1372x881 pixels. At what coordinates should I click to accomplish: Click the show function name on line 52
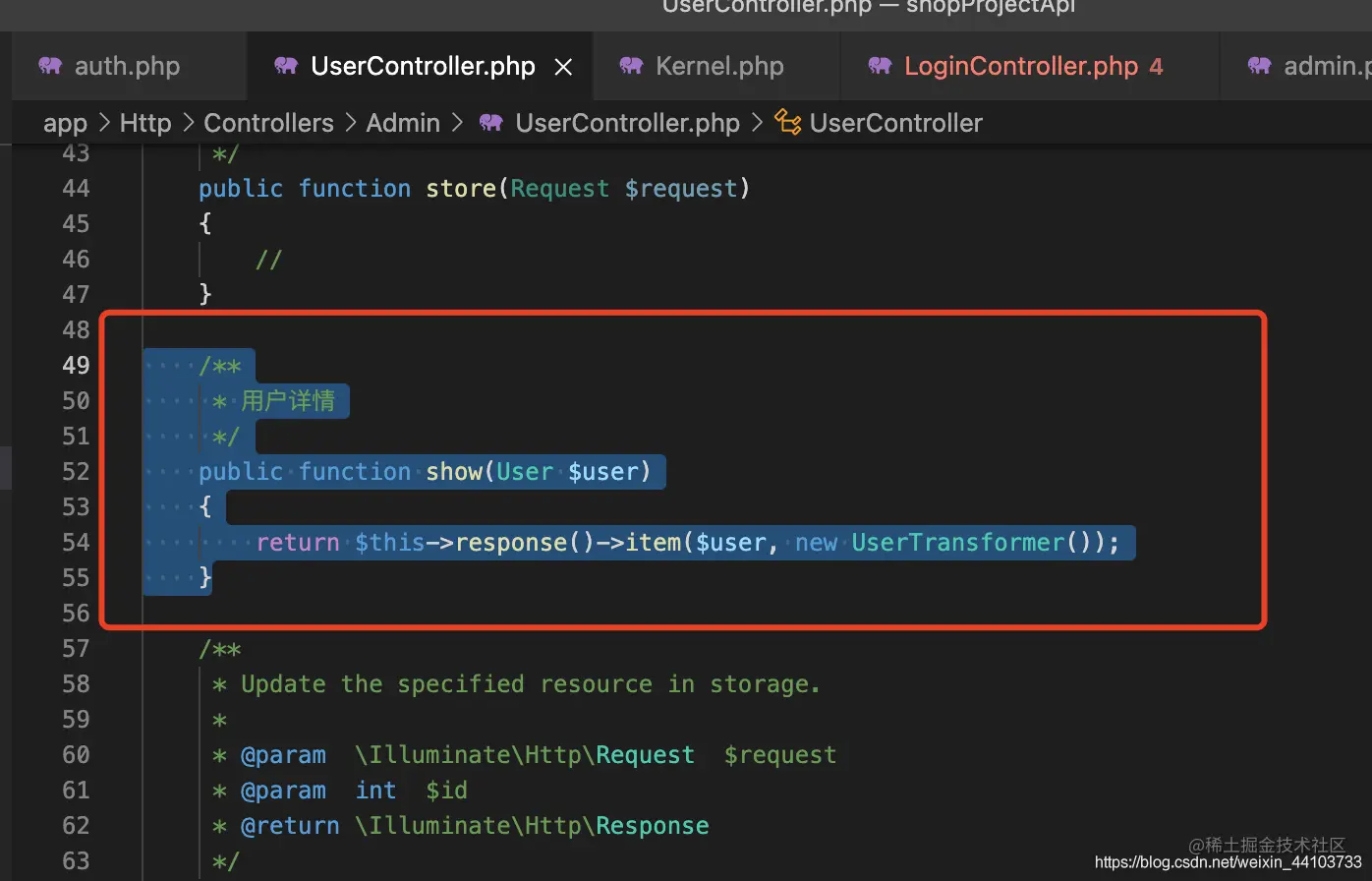tap(454, 471)
